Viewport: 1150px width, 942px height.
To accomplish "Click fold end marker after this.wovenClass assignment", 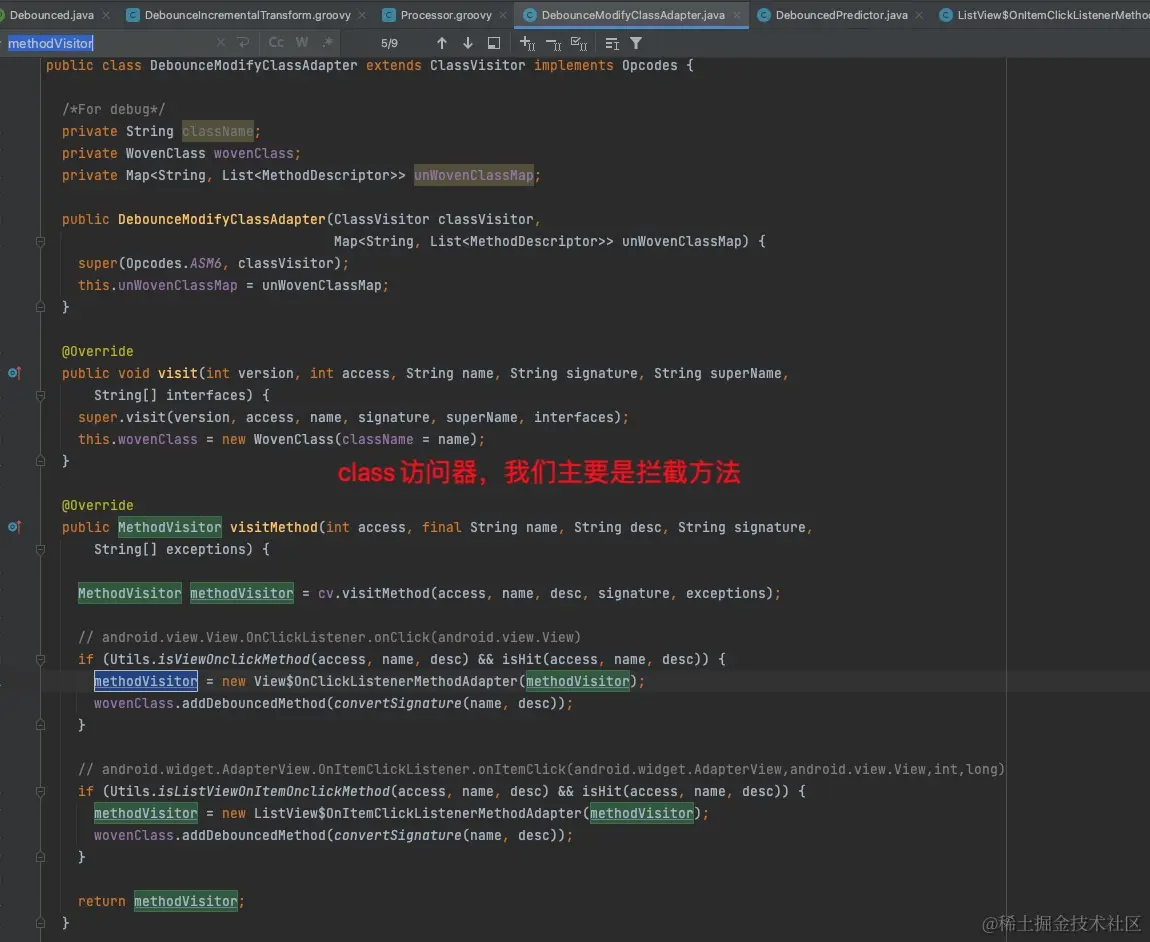I will [x=40, y=461].
